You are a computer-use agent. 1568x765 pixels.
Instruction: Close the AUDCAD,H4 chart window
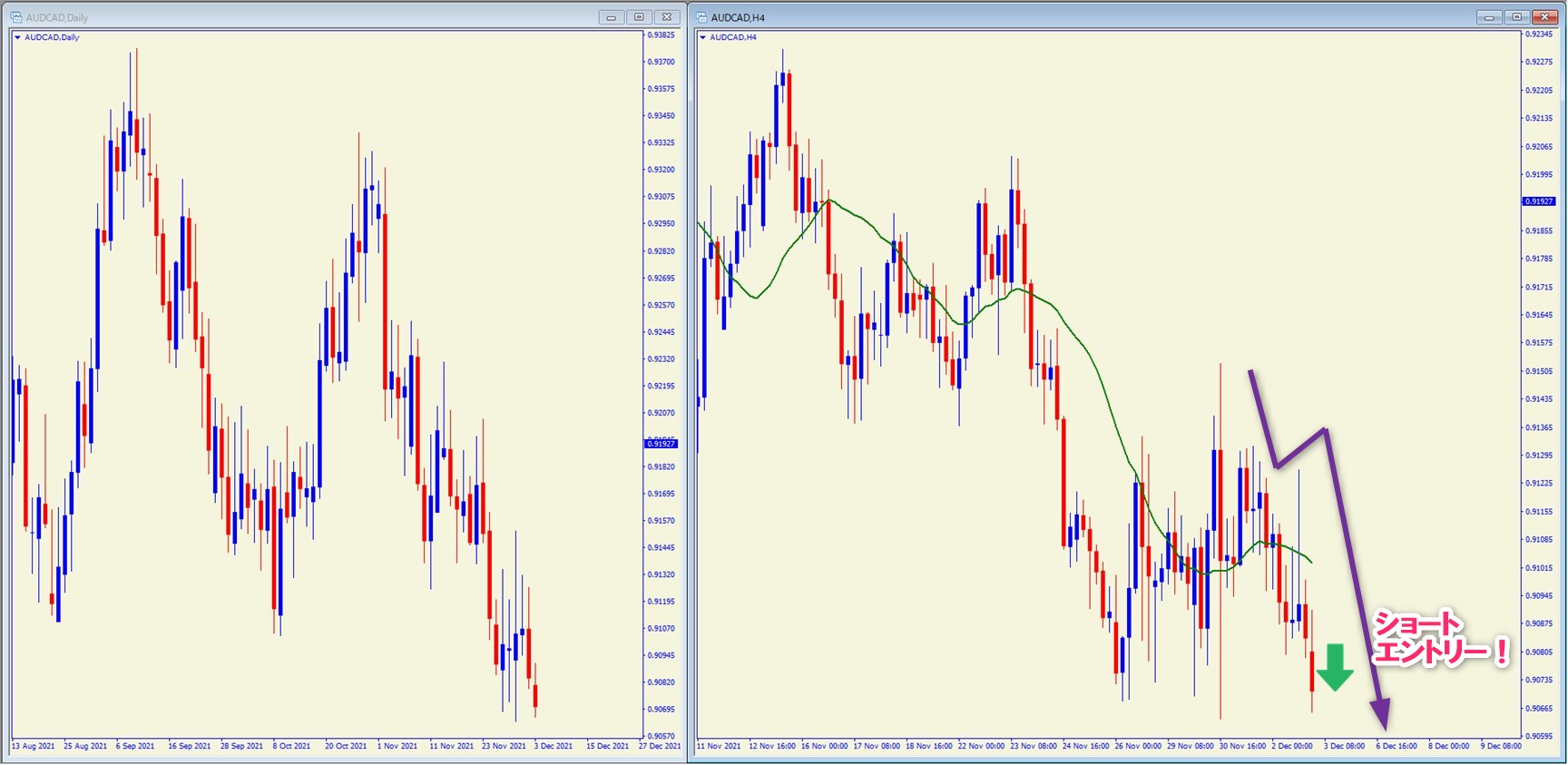[x=1544, y=17]
